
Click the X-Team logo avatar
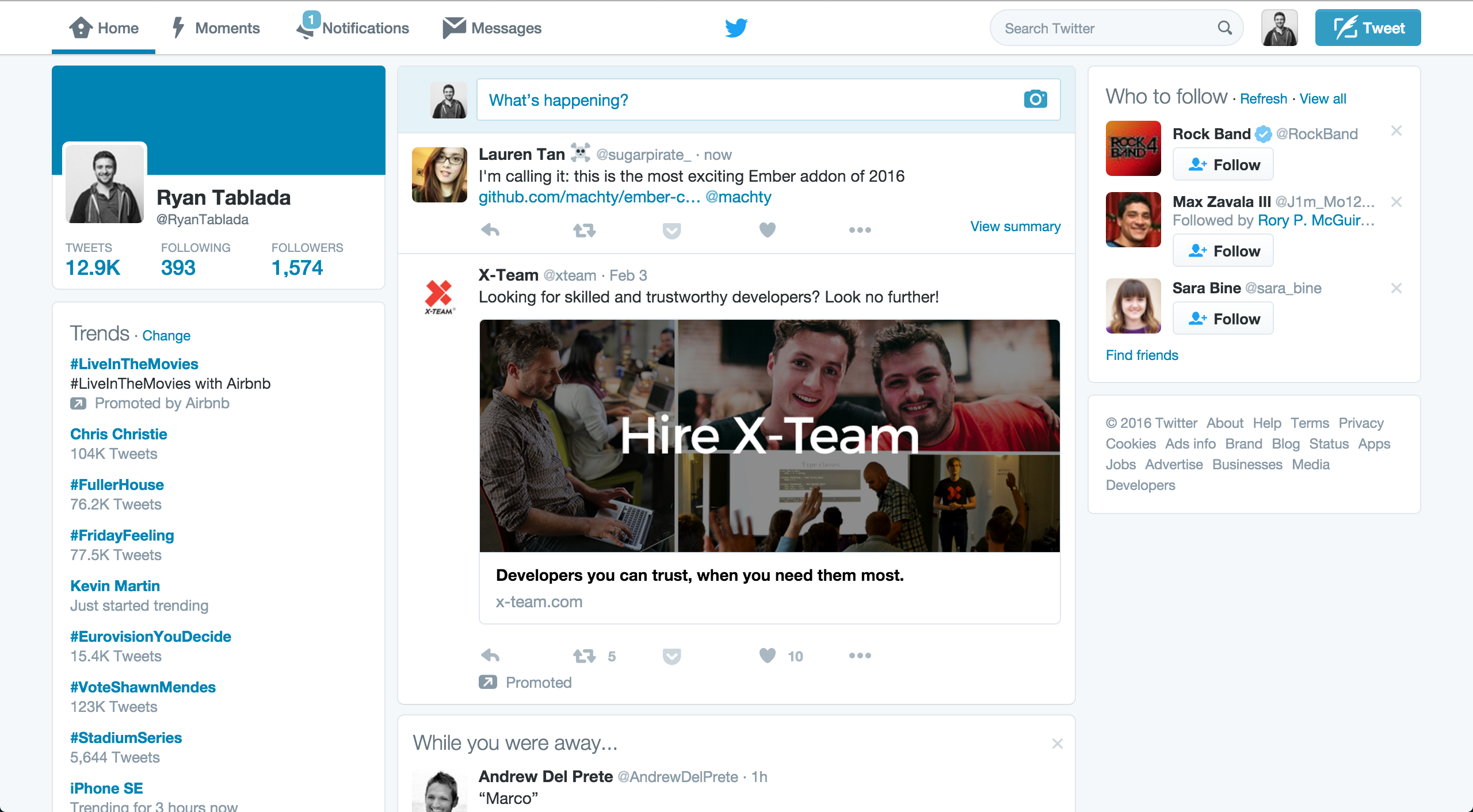pyautogui.click(x=439, y=296)
